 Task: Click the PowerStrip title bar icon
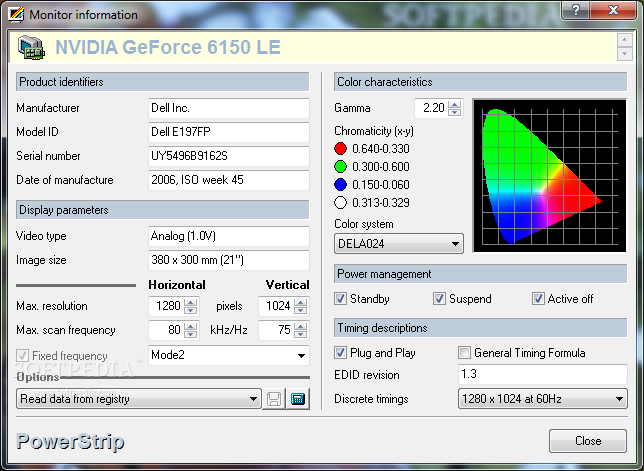[x=16, y=14]
